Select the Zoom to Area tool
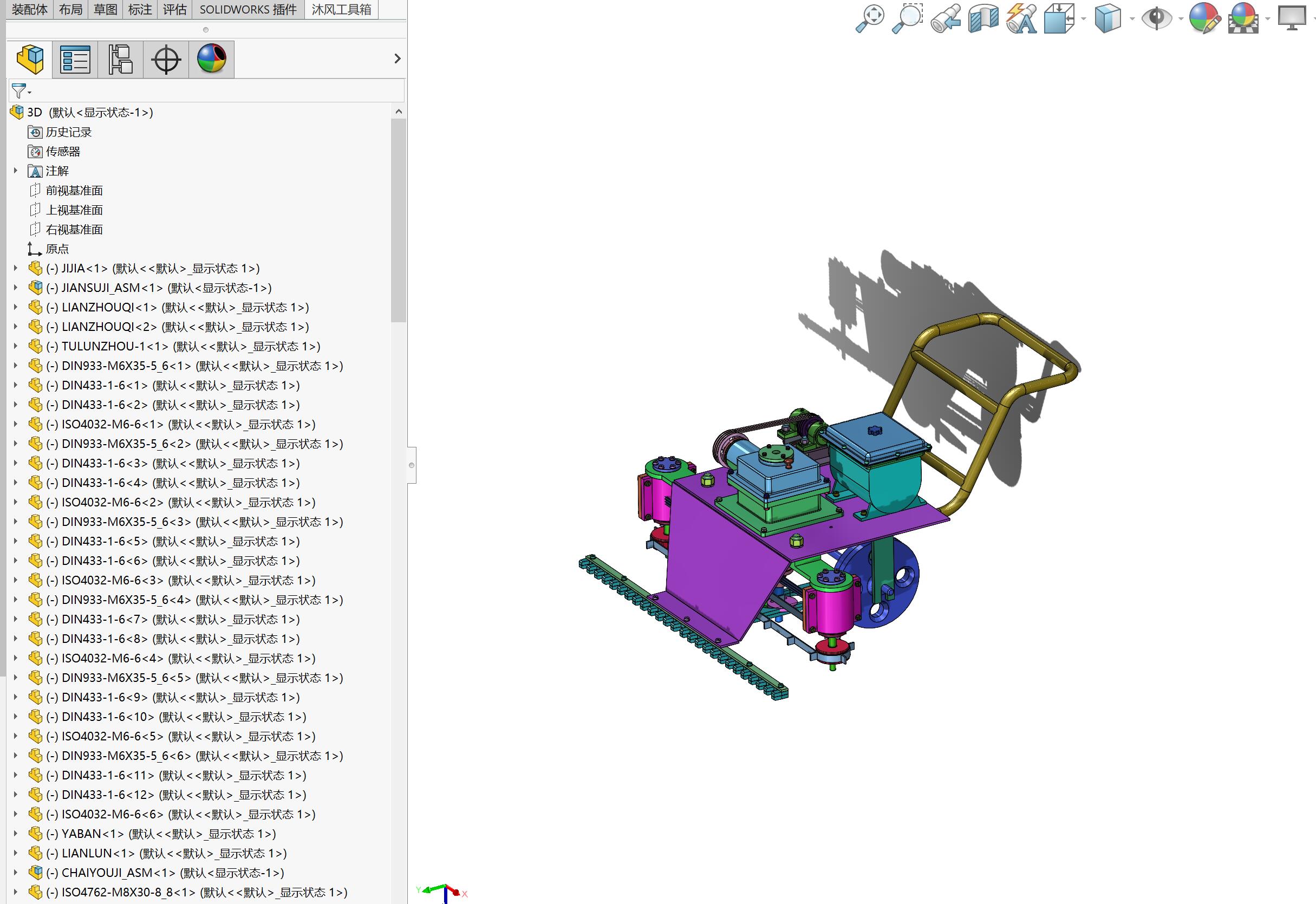This screenshot has width=1316, height=904. [907, 19]
